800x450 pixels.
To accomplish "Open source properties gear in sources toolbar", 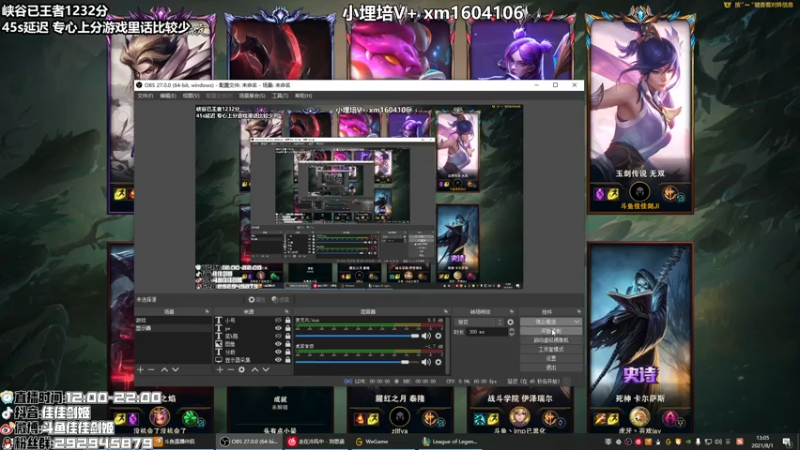I will coord(242,369).
